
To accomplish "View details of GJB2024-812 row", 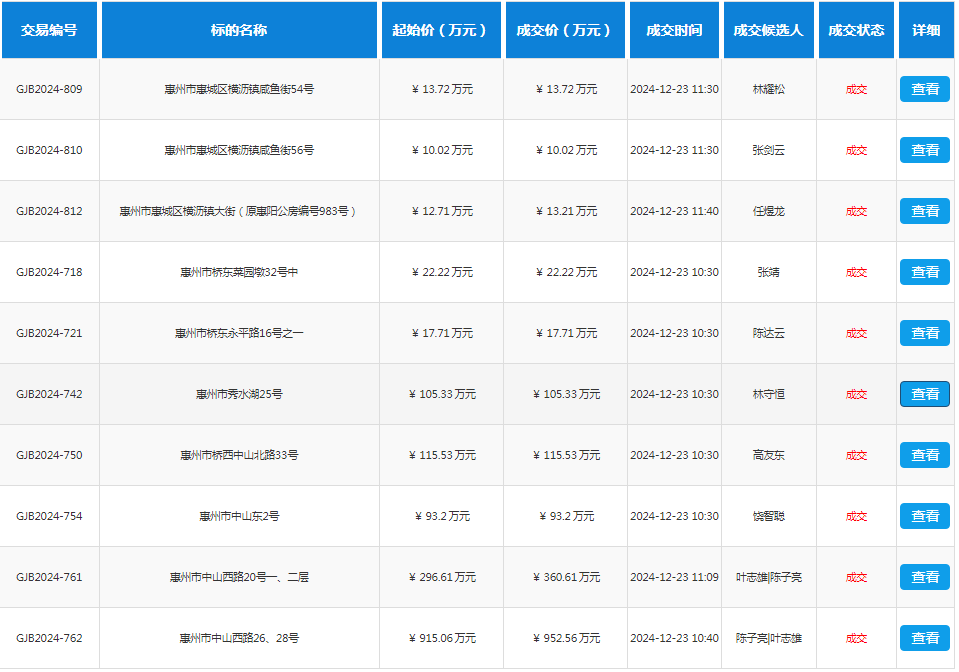I will pos(924,211).
